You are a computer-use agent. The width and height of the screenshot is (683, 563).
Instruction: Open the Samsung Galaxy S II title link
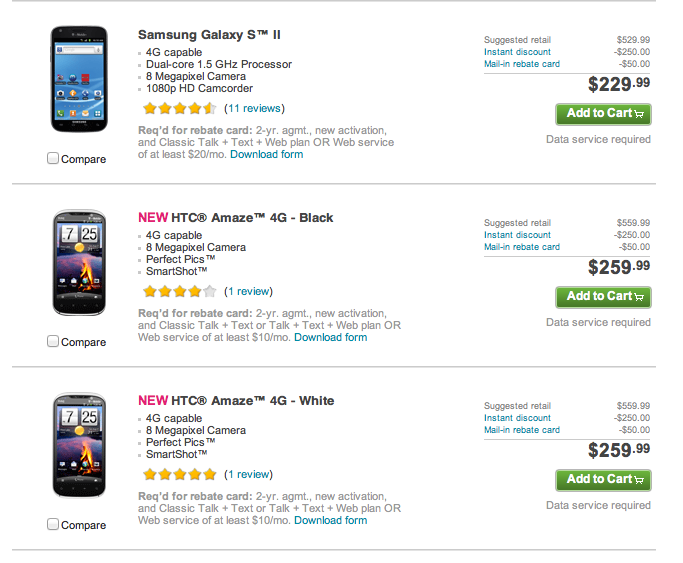pos(209,35)
